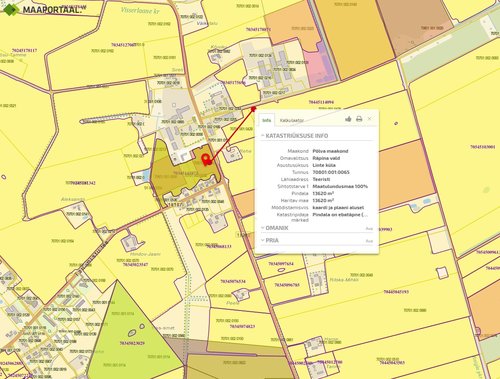Close the cadastral info popup
The width and height of the screenshot is (500, 379).
(369, 119)
